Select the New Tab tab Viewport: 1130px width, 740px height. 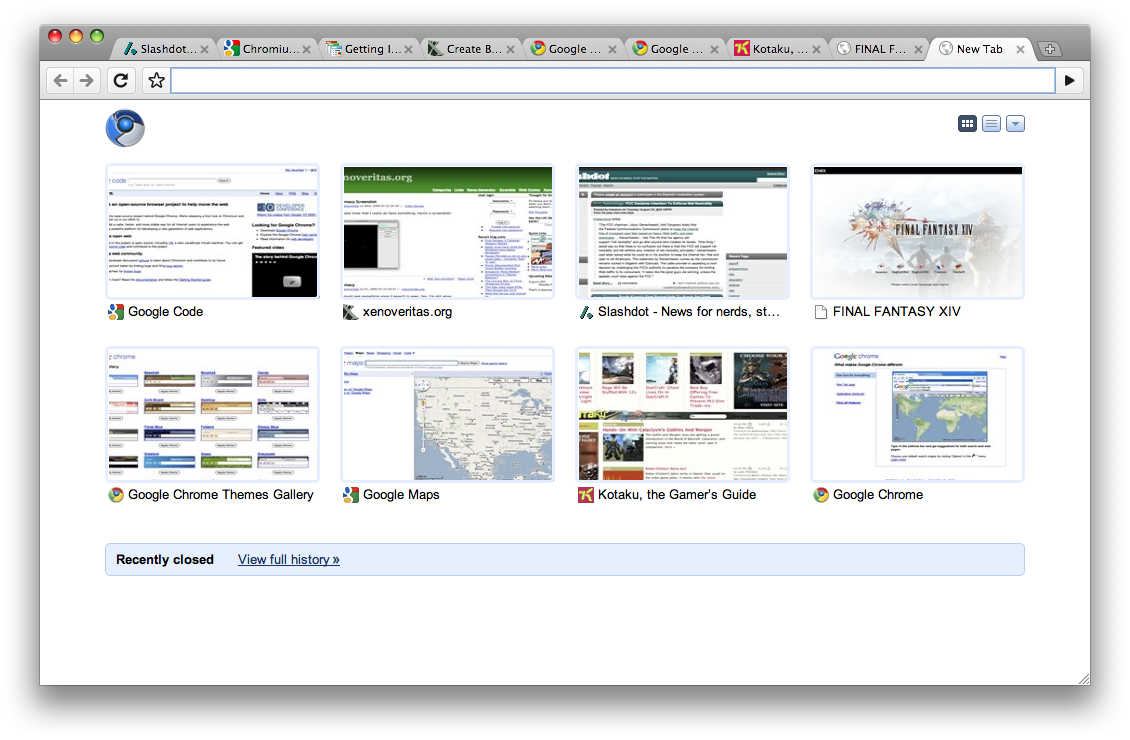tap(979, 49)
